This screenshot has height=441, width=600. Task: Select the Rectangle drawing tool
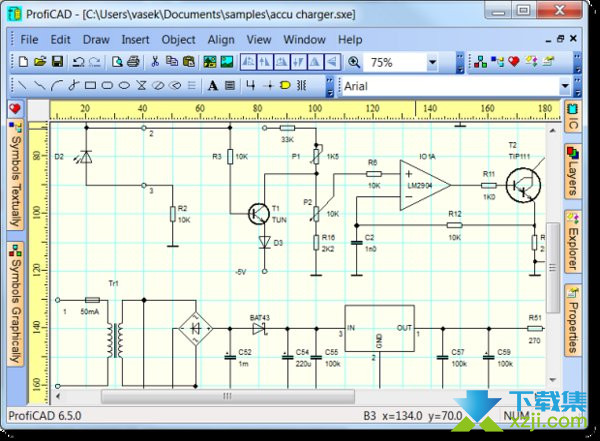click(x=90, y=85)
